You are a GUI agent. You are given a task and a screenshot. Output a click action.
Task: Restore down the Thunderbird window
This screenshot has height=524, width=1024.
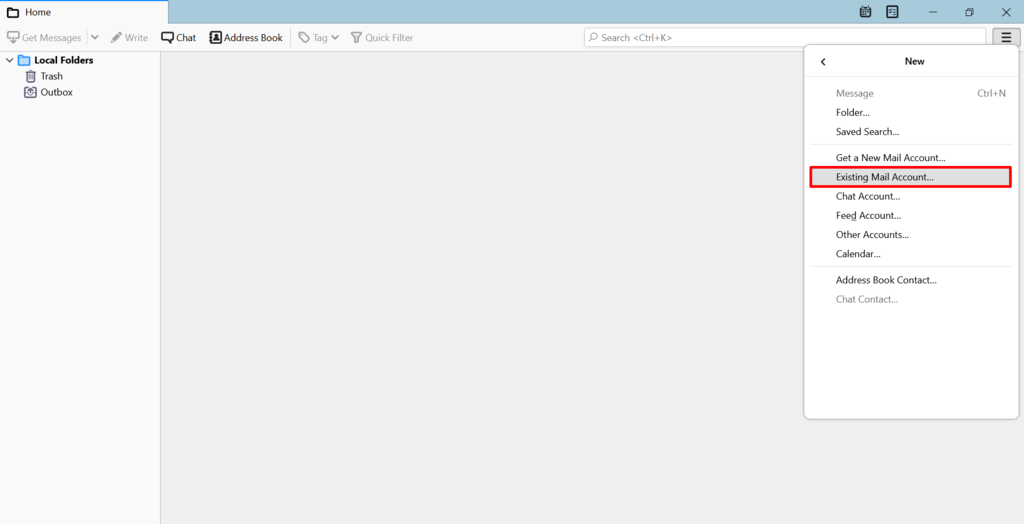(969, 12)
